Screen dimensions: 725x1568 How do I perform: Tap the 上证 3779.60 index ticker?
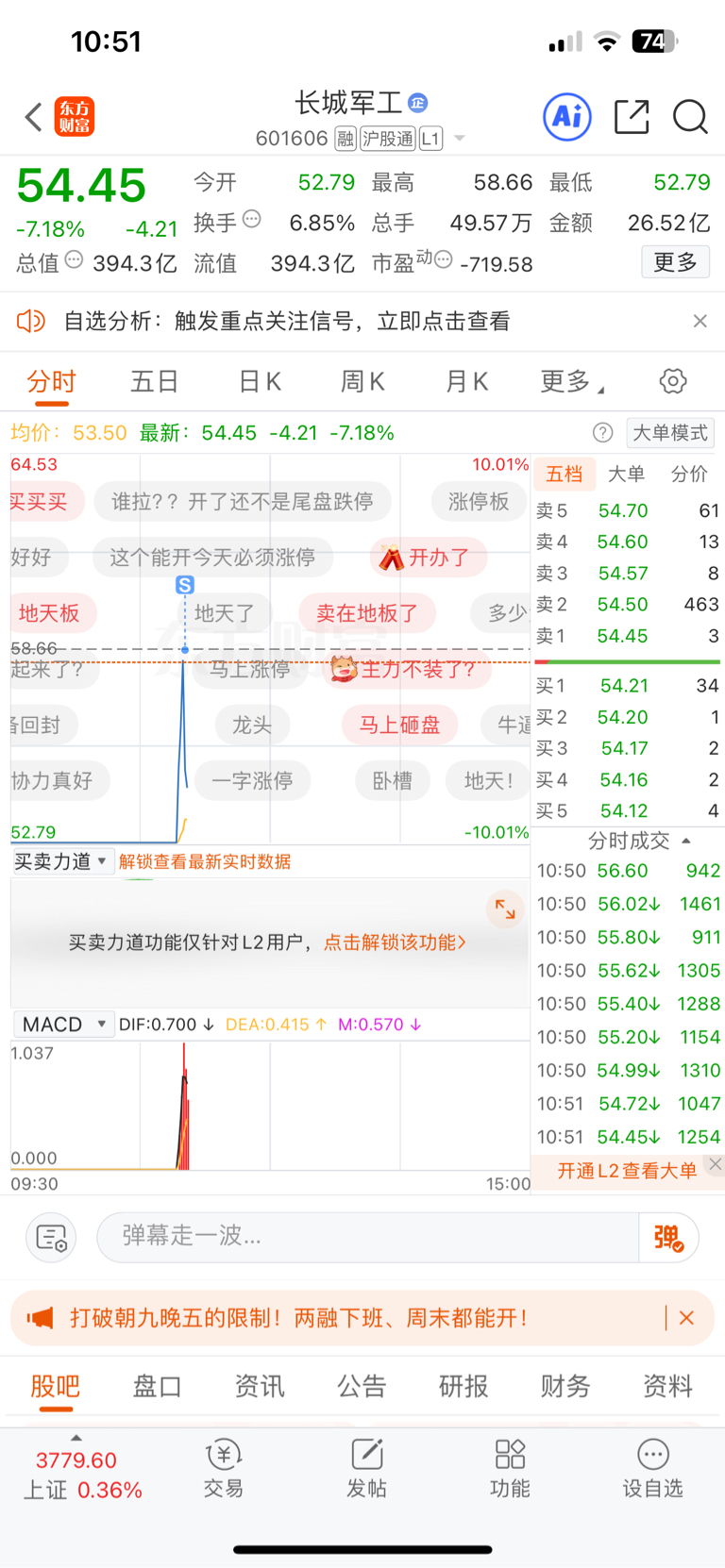pos(82,1476)
